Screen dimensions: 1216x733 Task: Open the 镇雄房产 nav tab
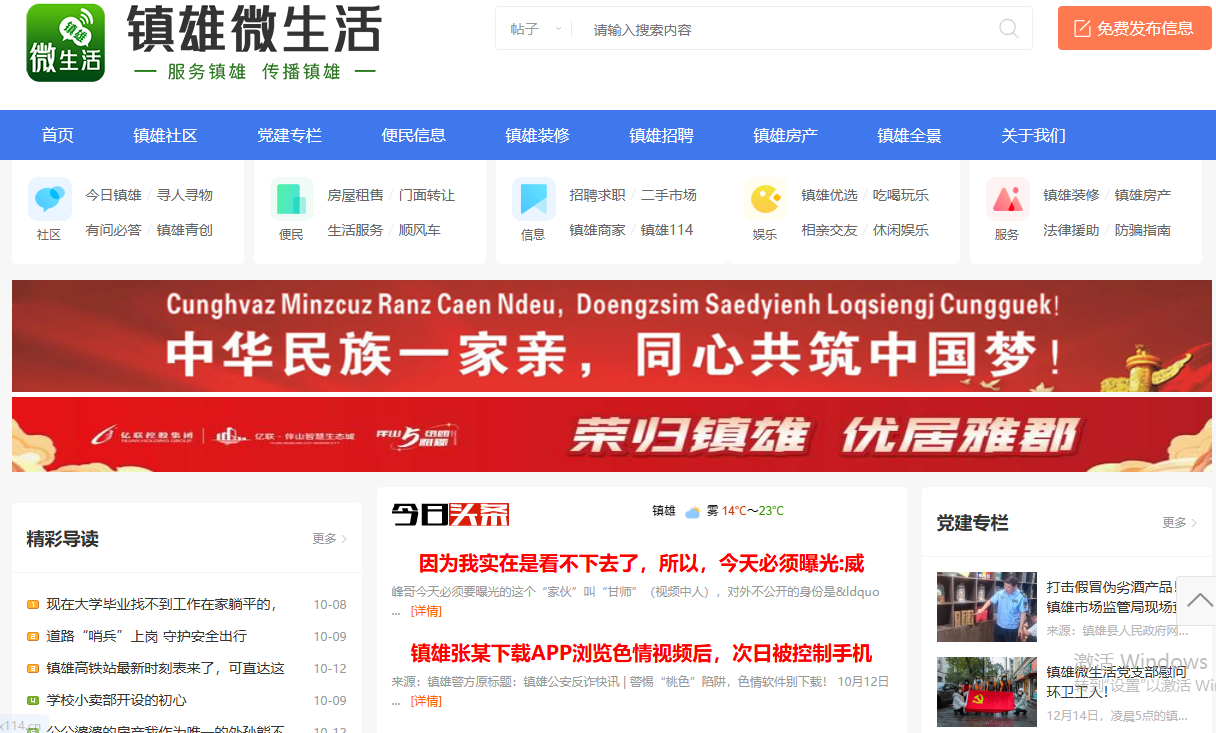tap(786, 135)
